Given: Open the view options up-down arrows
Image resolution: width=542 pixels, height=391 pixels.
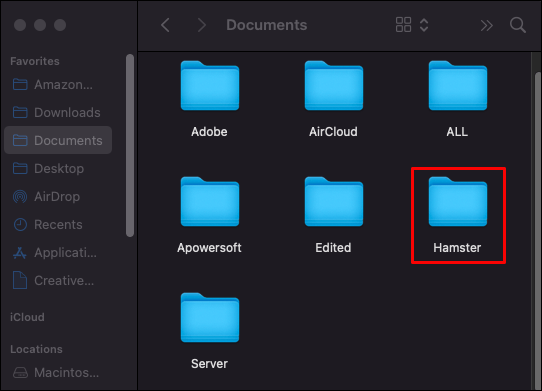Looking at the screenshot, I should point(424,25).
